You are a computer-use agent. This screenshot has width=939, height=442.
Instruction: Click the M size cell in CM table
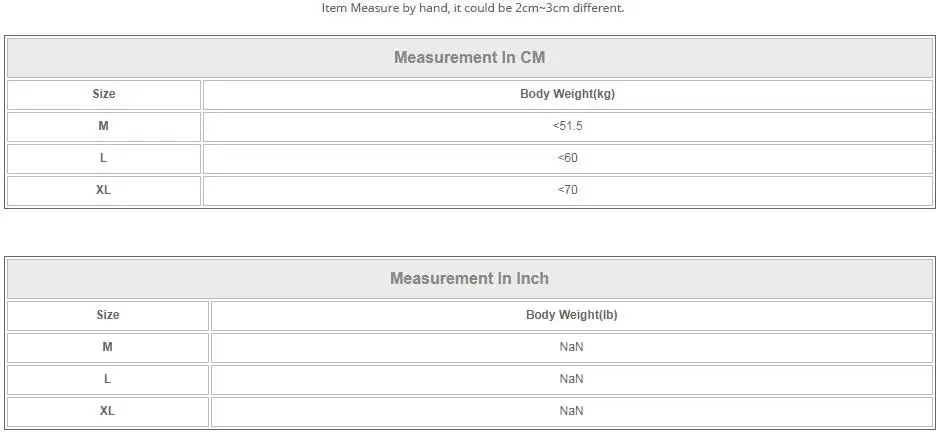(104, 126)
